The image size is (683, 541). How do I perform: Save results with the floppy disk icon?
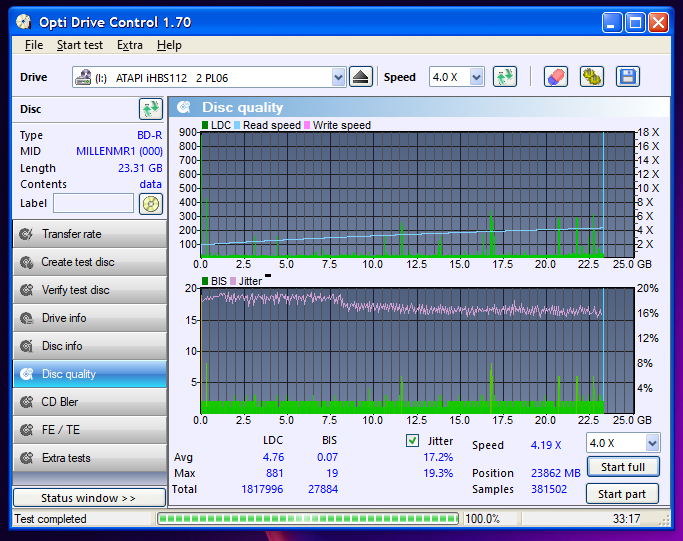click(628, 77)
